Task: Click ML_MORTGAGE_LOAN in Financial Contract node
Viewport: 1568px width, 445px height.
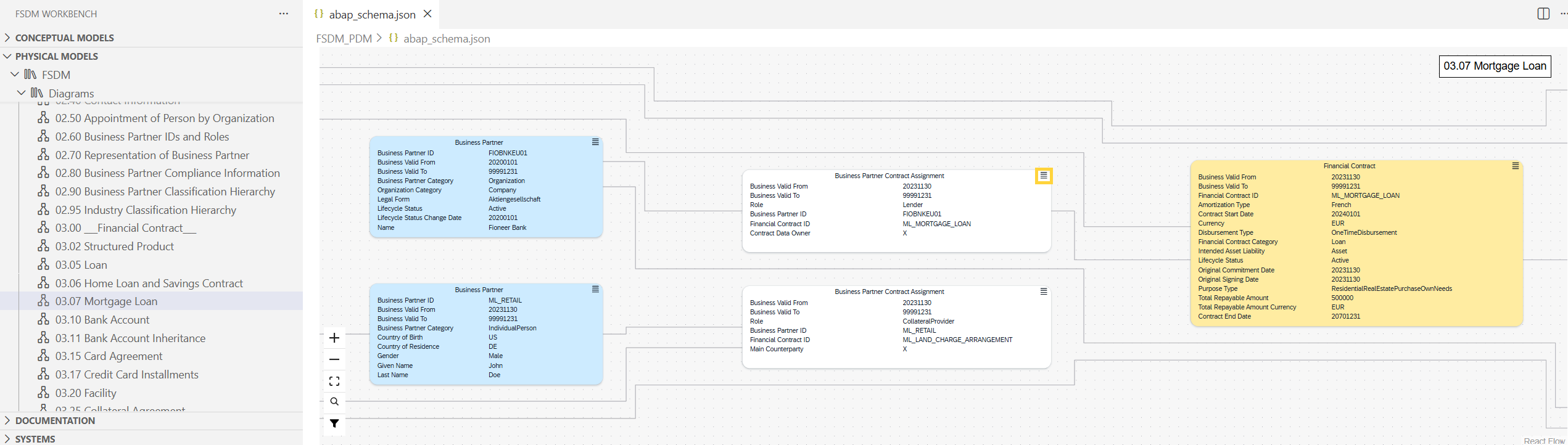Action: coord(1365,195)
